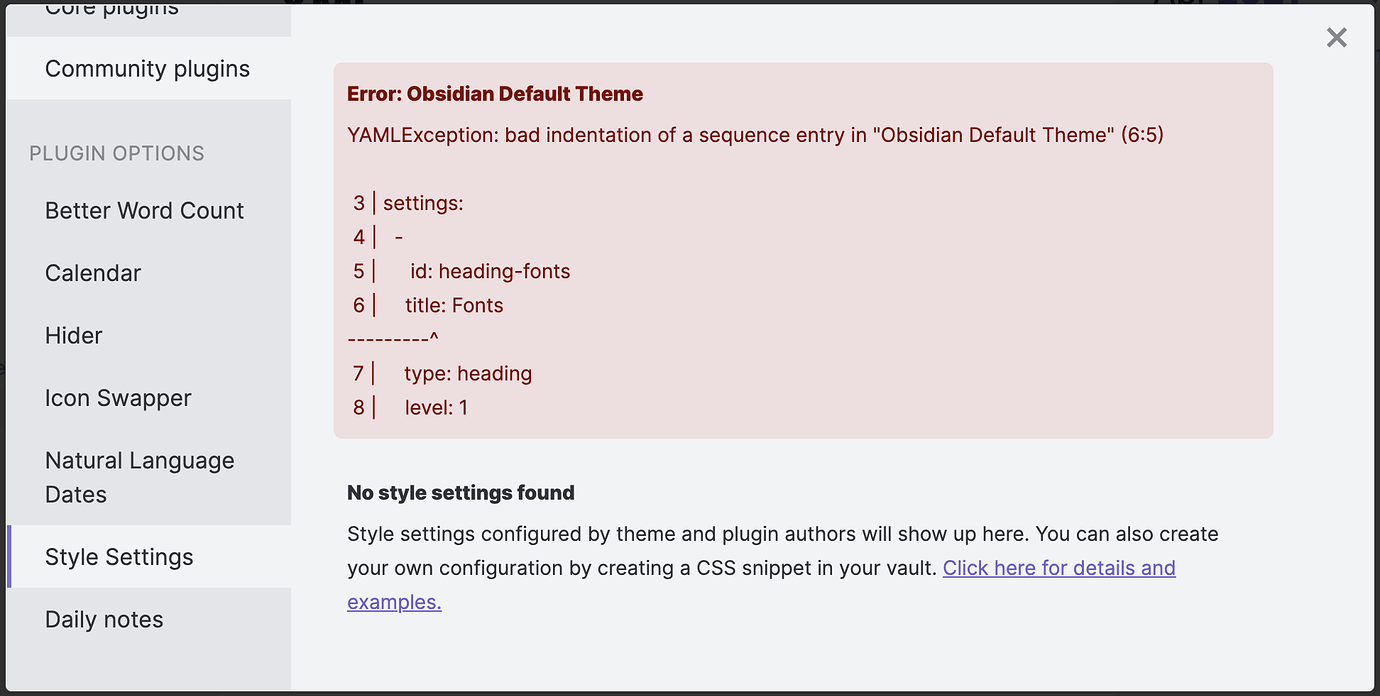Screen dimensions: 1380x696
Task: Follow the details and examples link
Action: point(1059,567)
